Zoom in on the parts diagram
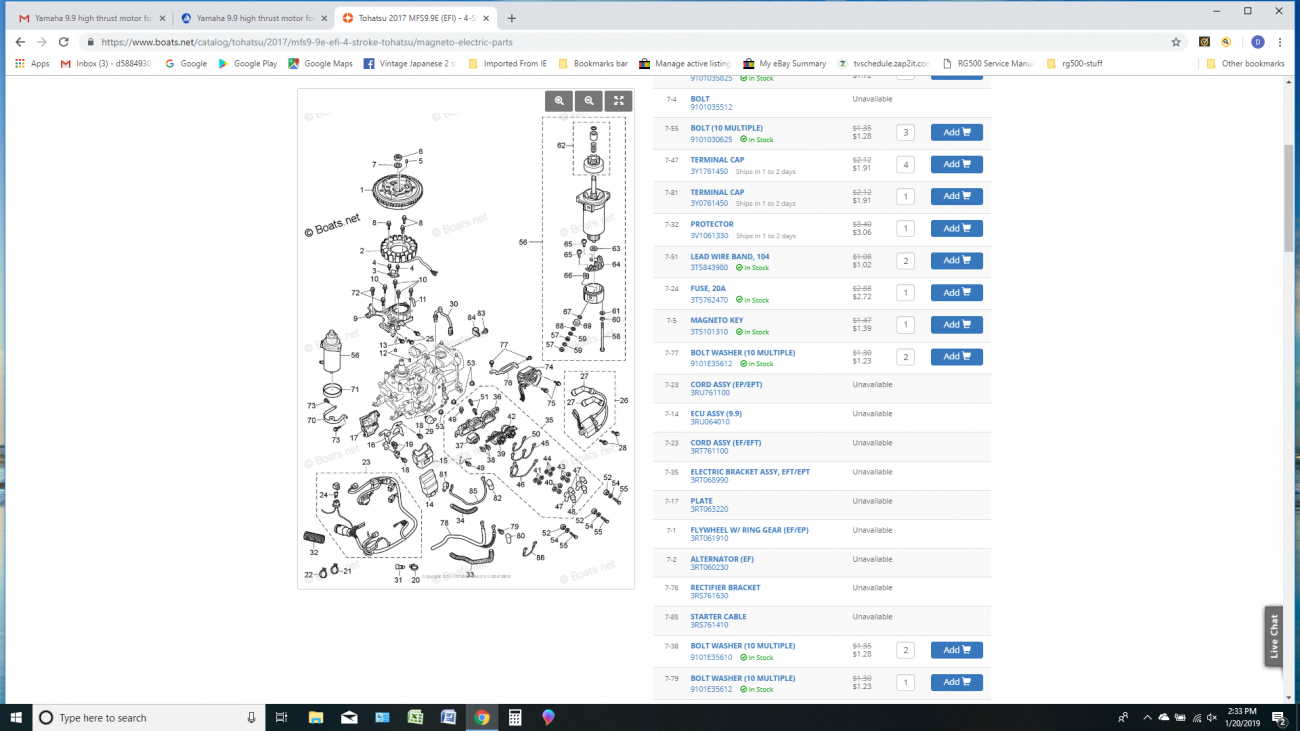The width and height of the screenshot is (1300, 731). [559, 100]
